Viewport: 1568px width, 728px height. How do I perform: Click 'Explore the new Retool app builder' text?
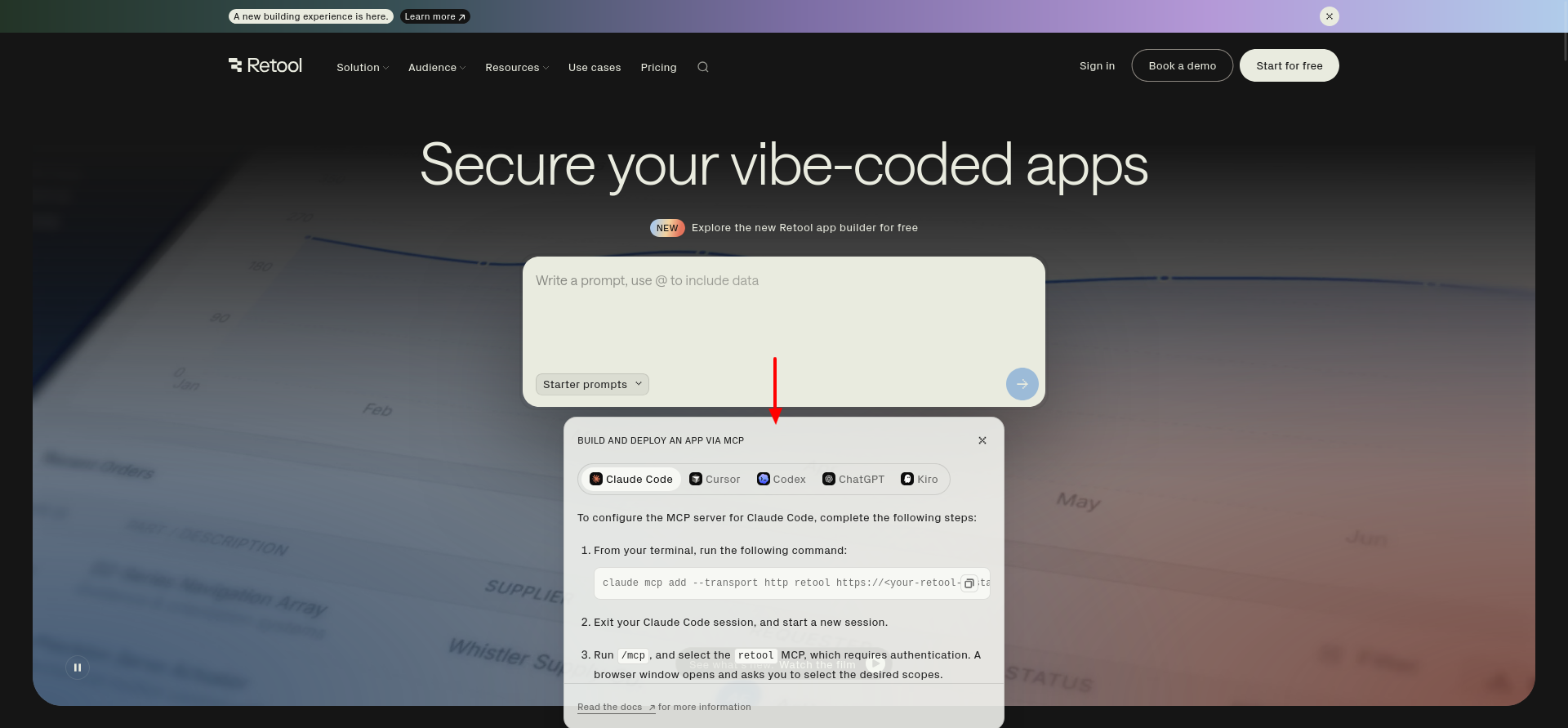point(804,228)
